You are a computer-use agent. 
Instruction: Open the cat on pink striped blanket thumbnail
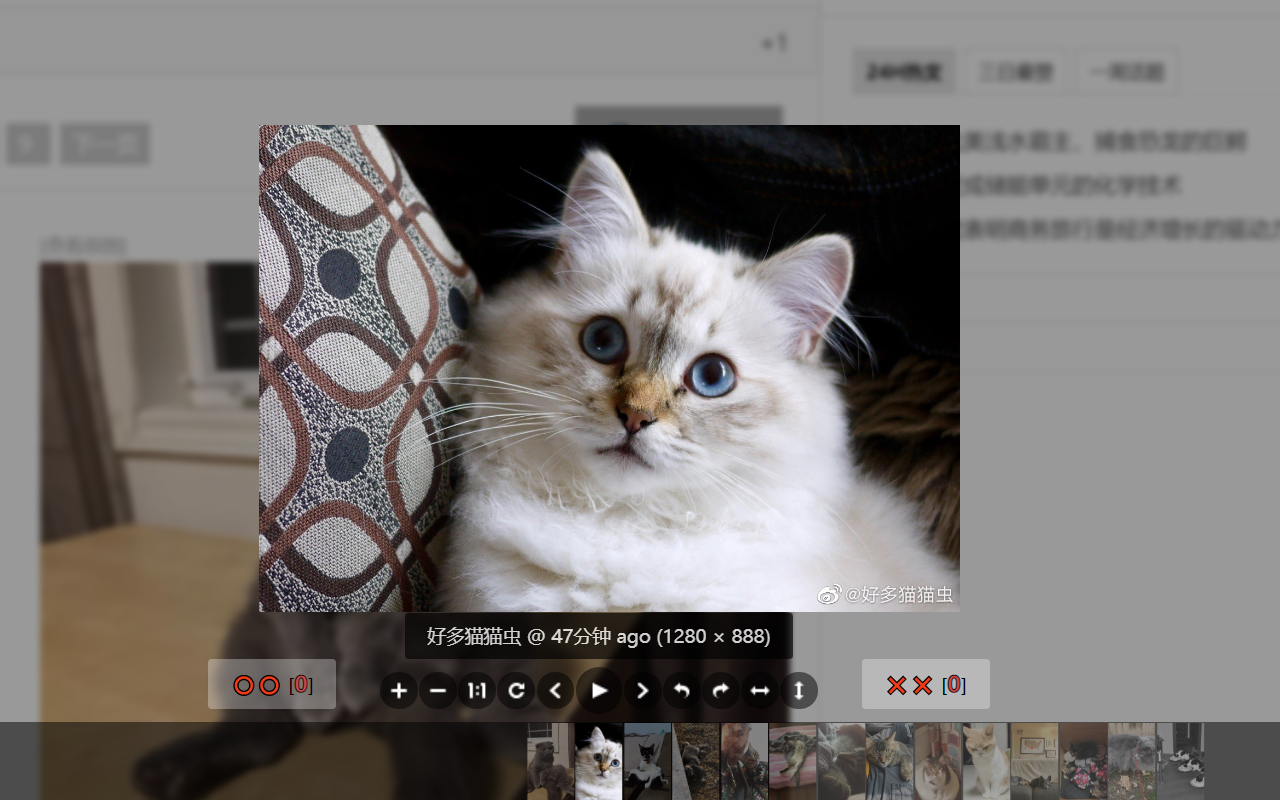click(x=793, y=761)
